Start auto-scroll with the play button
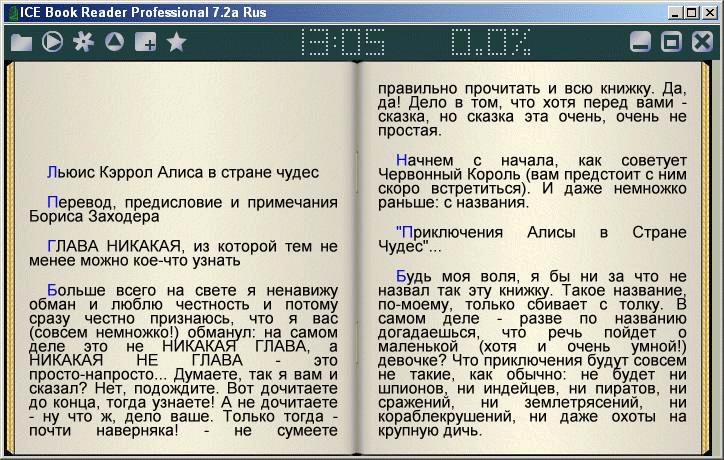This screenshot has height=460, width=724. coord(52,42)
